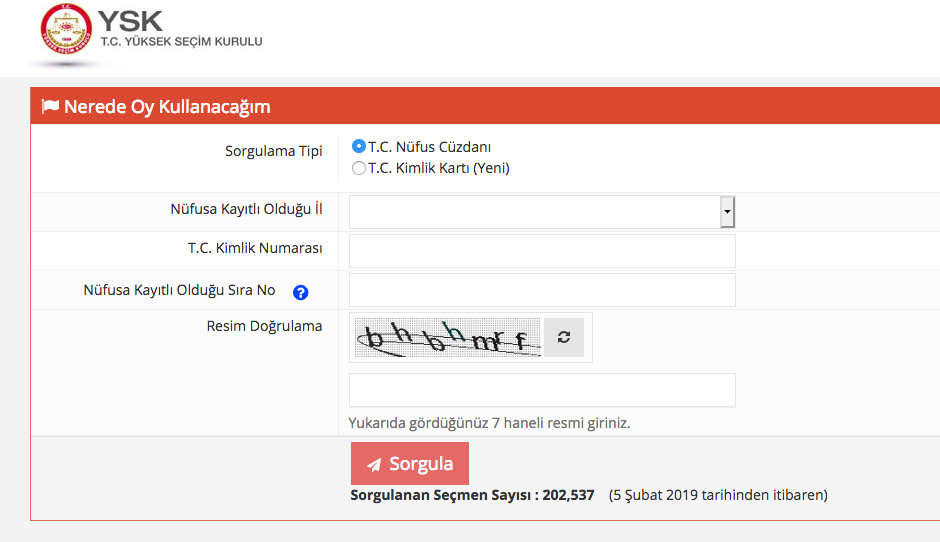Expand the province list using the arrow

727,212
